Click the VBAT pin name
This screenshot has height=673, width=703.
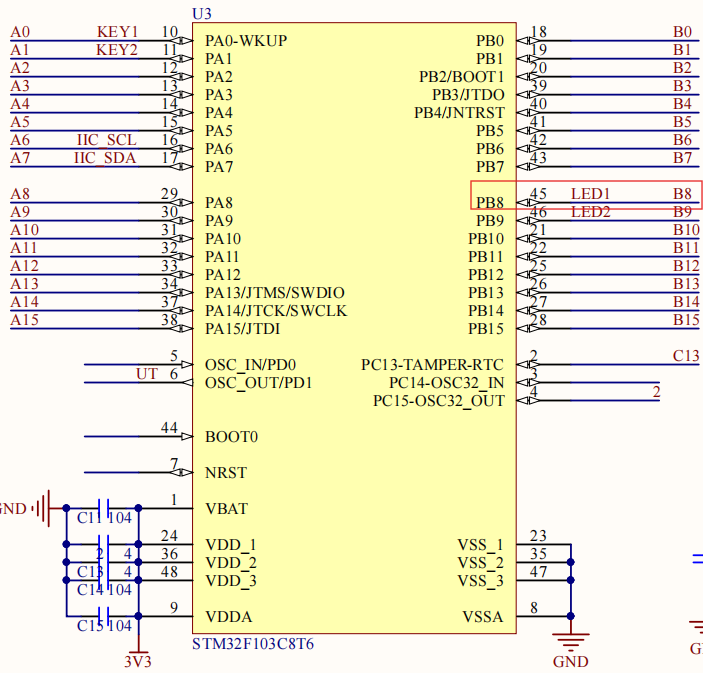pyautogui.click(x=226, y=509)
